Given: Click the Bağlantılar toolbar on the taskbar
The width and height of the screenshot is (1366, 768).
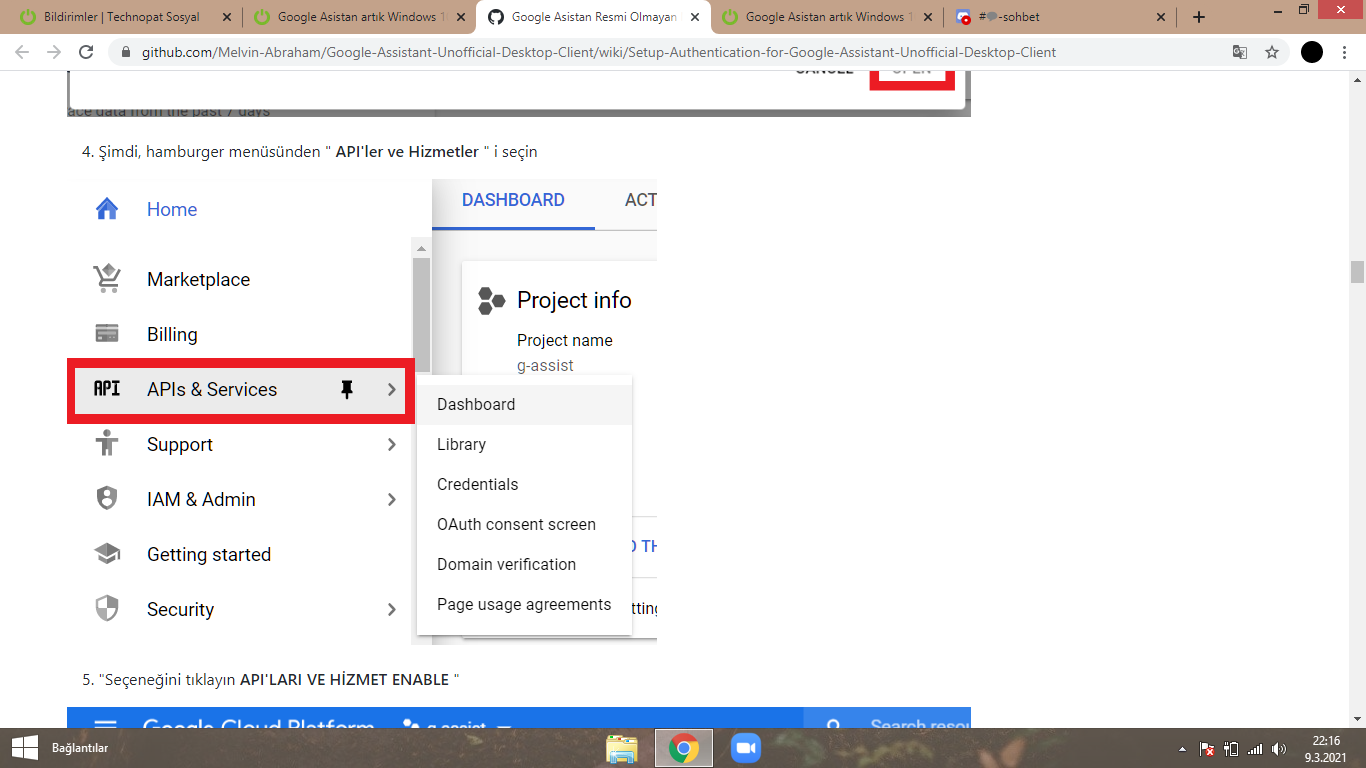Looking at the screenshot, I should tap(80, 748).
